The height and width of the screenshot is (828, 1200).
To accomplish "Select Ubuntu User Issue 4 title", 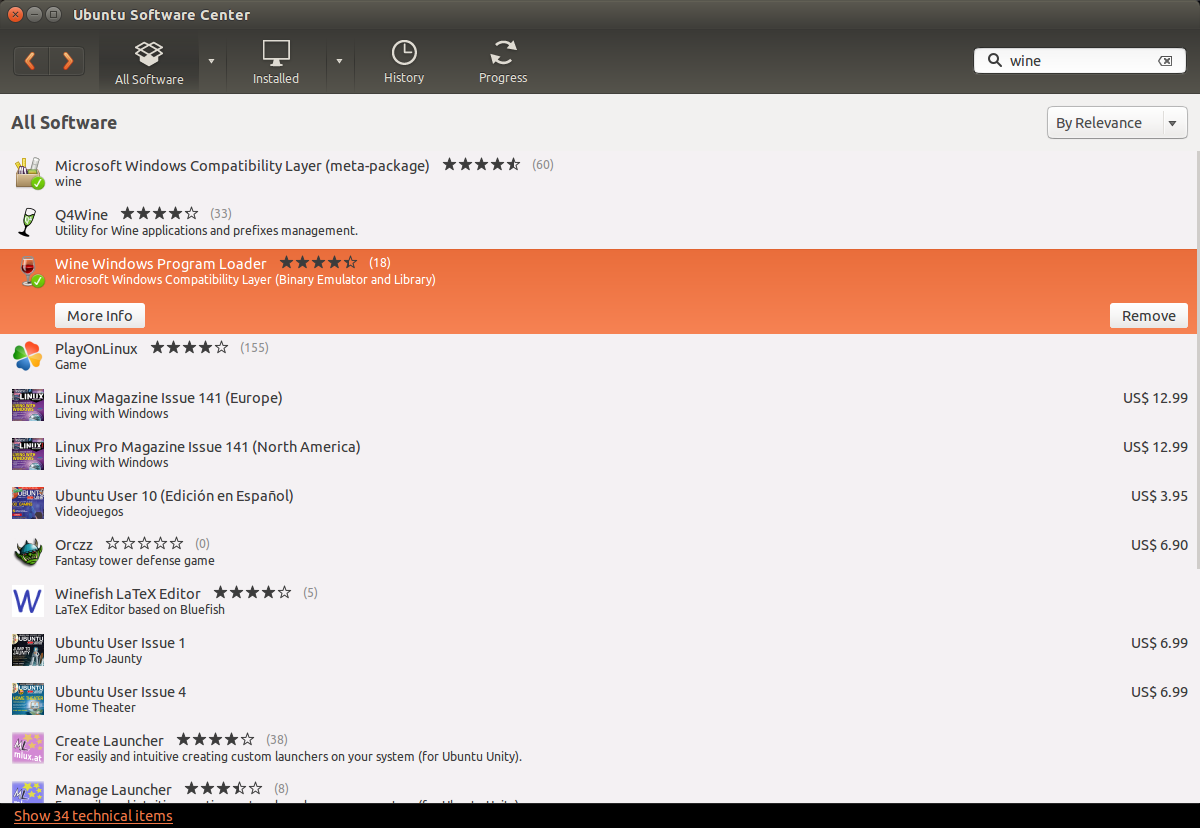I will coord(120,692).
